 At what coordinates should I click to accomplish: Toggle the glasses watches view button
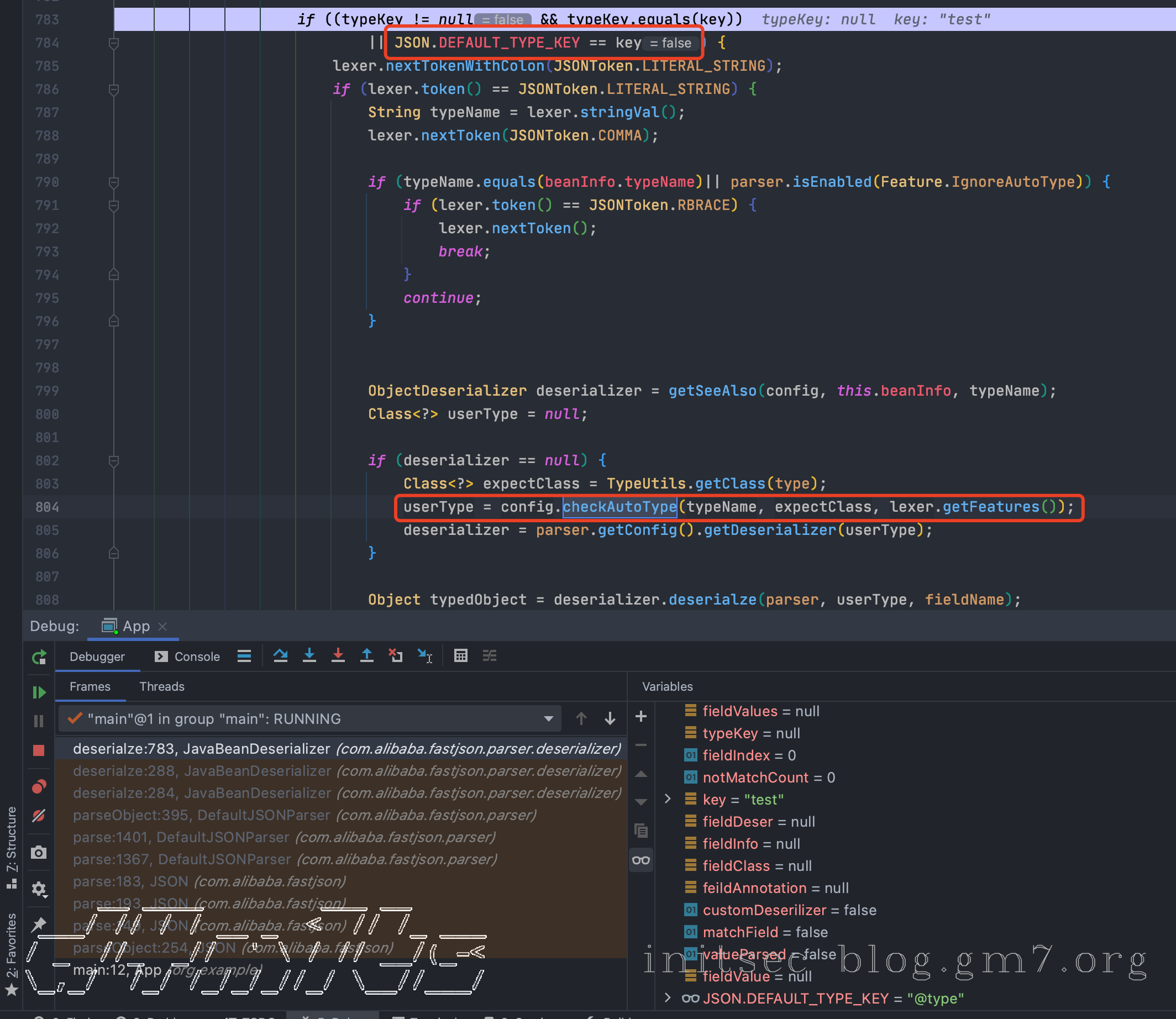point(641,860)
